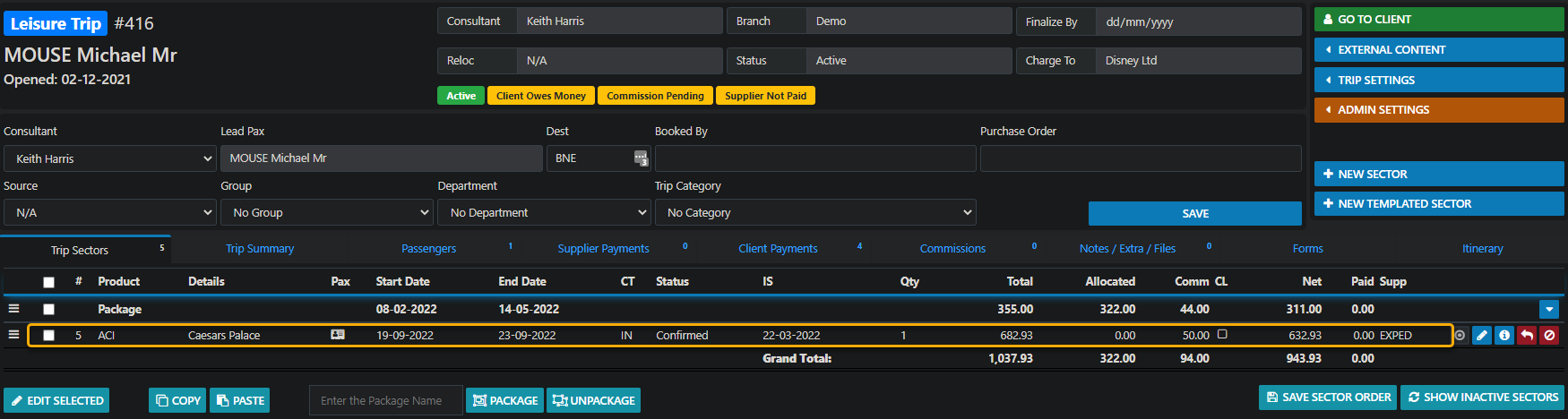Open the No Group dropdown
The width and height of the screenshot is (1568, 419).
(327, 212)
